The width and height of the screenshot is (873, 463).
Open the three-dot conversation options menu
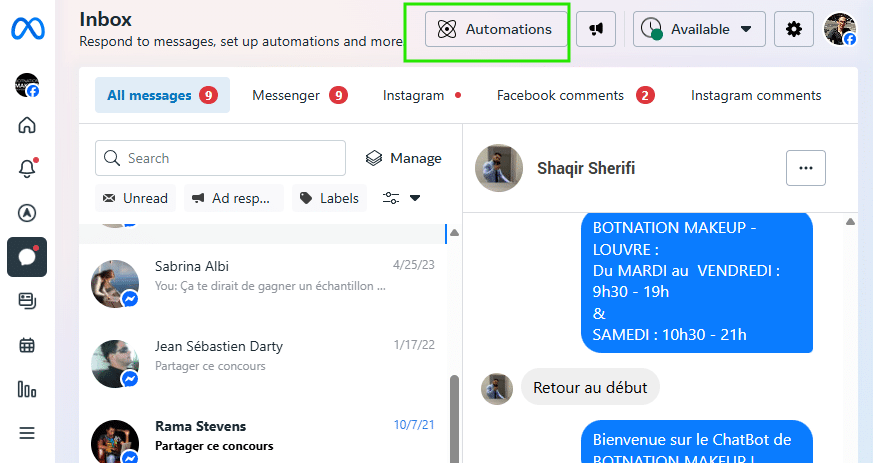(x=806, y=168)
